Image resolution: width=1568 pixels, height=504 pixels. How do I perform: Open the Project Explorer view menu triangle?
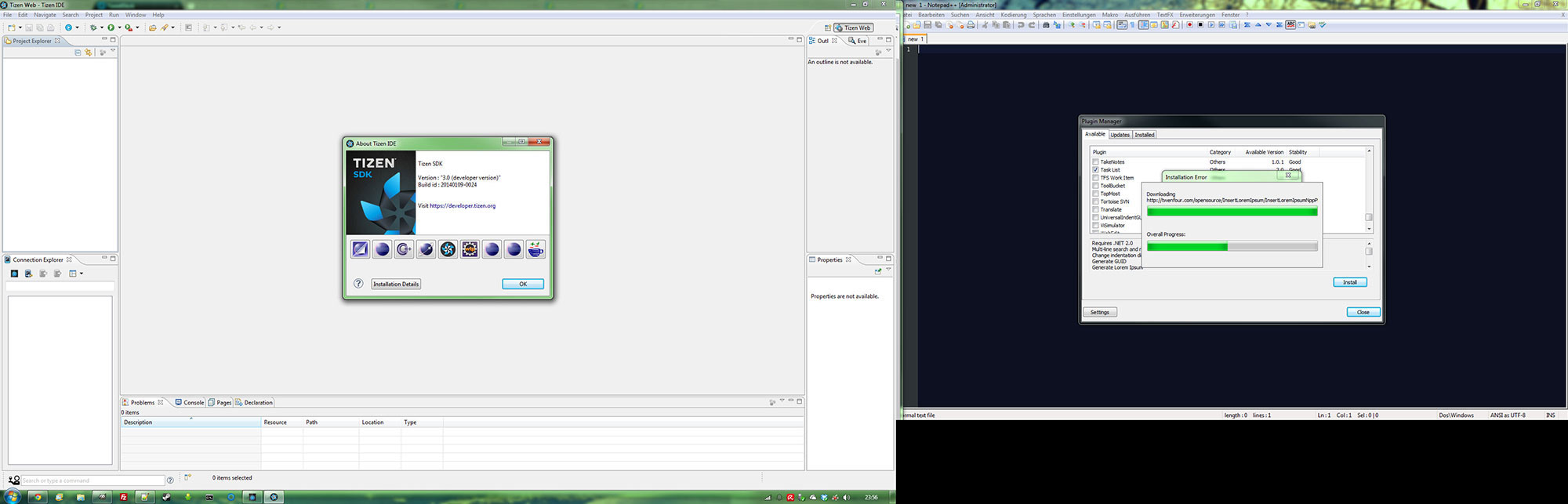[113, 52]
